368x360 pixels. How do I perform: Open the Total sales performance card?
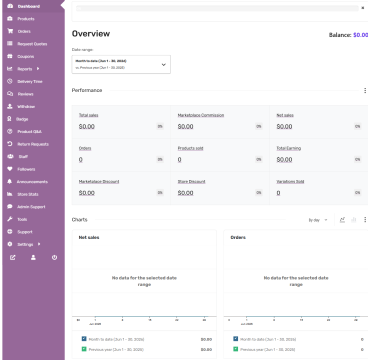(121, 122)
